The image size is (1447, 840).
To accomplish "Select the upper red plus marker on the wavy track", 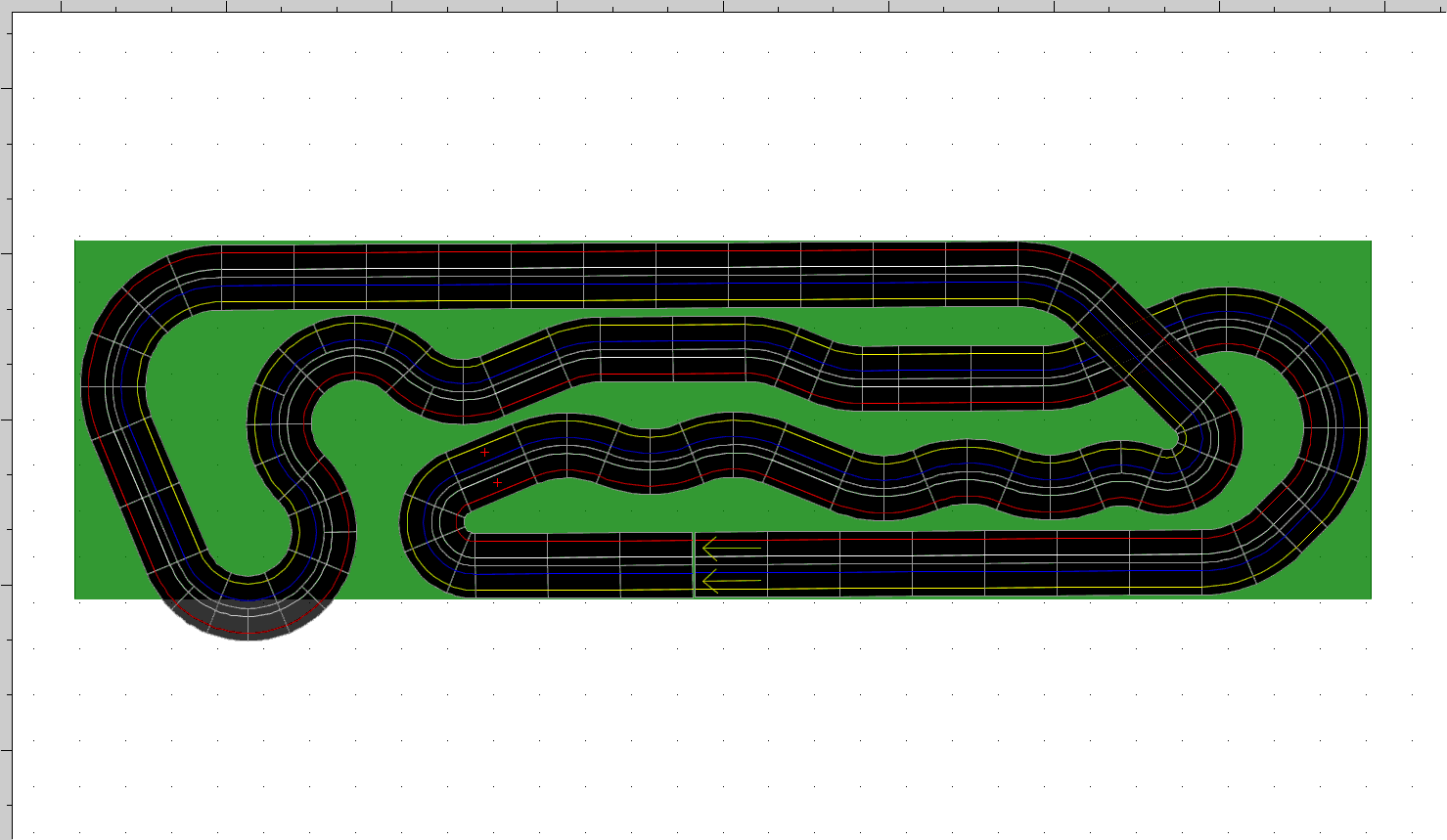I will (x=484, y=452).
